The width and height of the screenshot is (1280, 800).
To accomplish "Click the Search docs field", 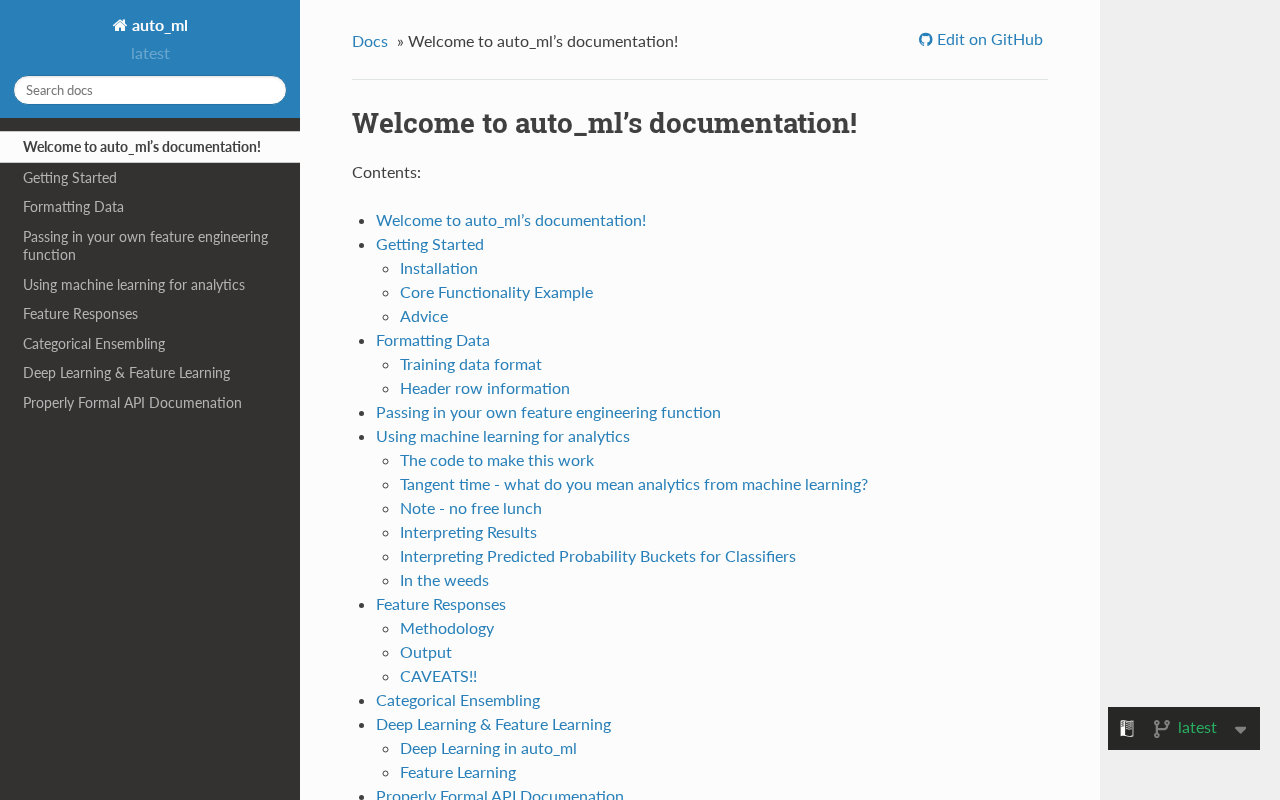I will (x=150, y=90).
